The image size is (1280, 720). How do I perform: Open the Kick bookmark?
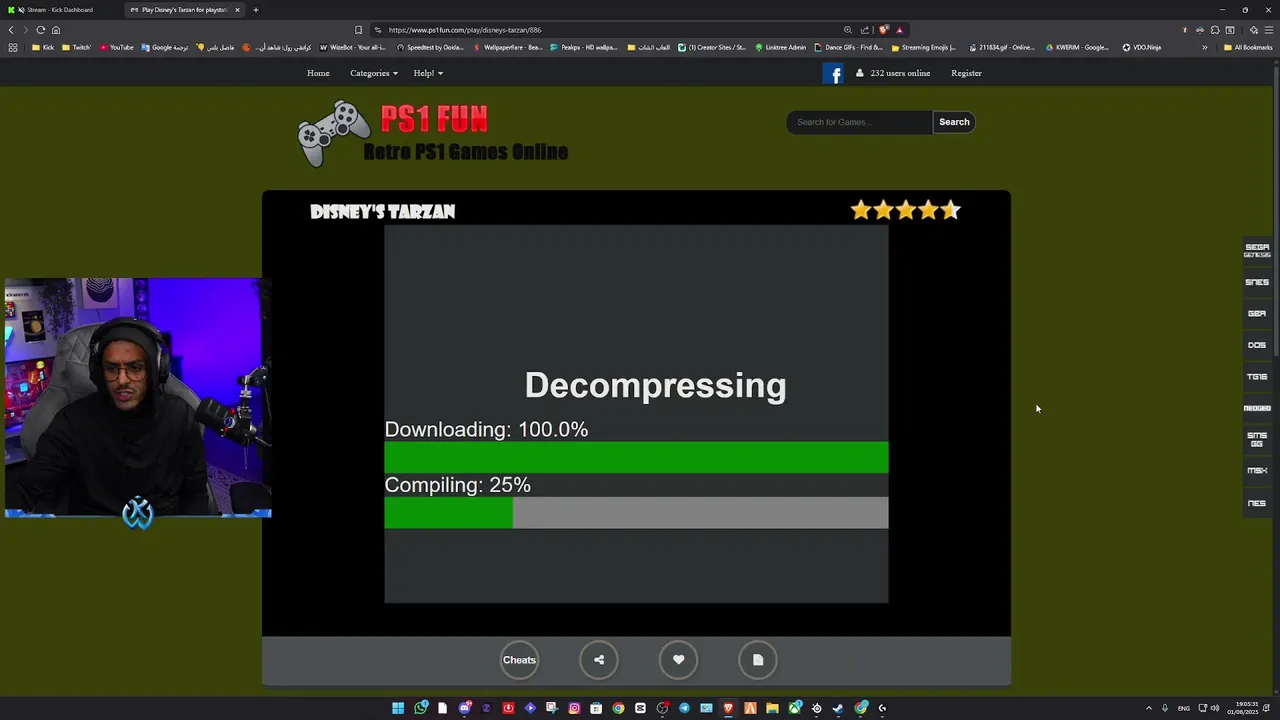[x=43, y=47]
